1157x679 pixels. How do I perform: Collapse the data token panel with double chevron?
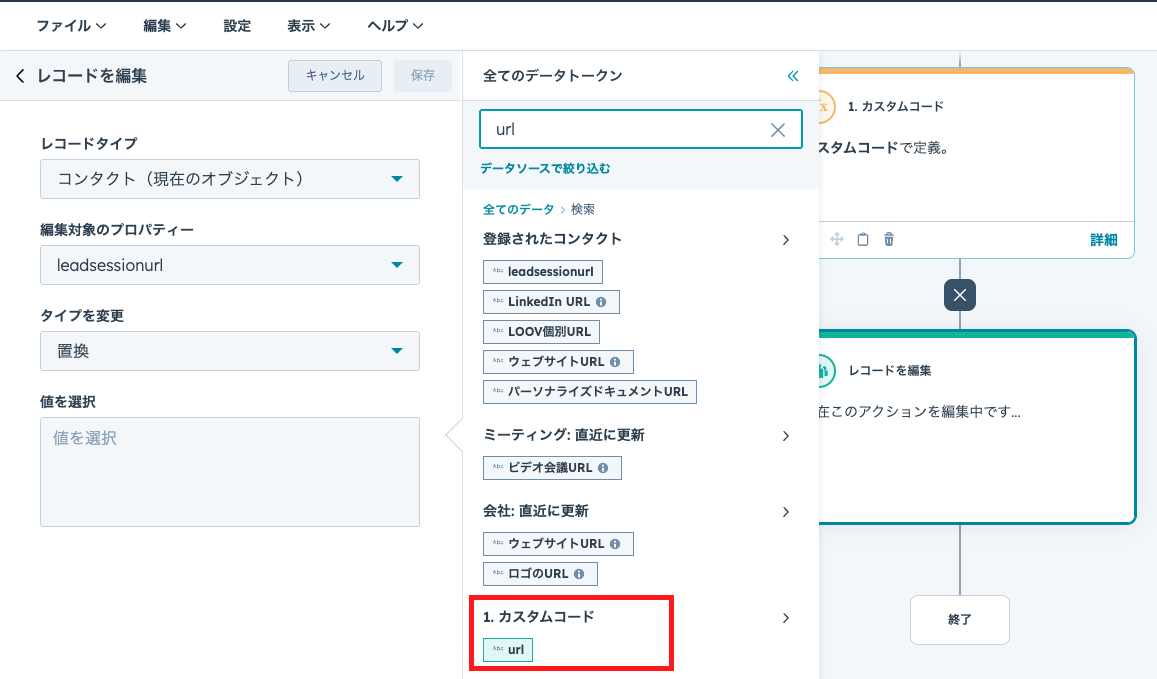coord(793,76)
